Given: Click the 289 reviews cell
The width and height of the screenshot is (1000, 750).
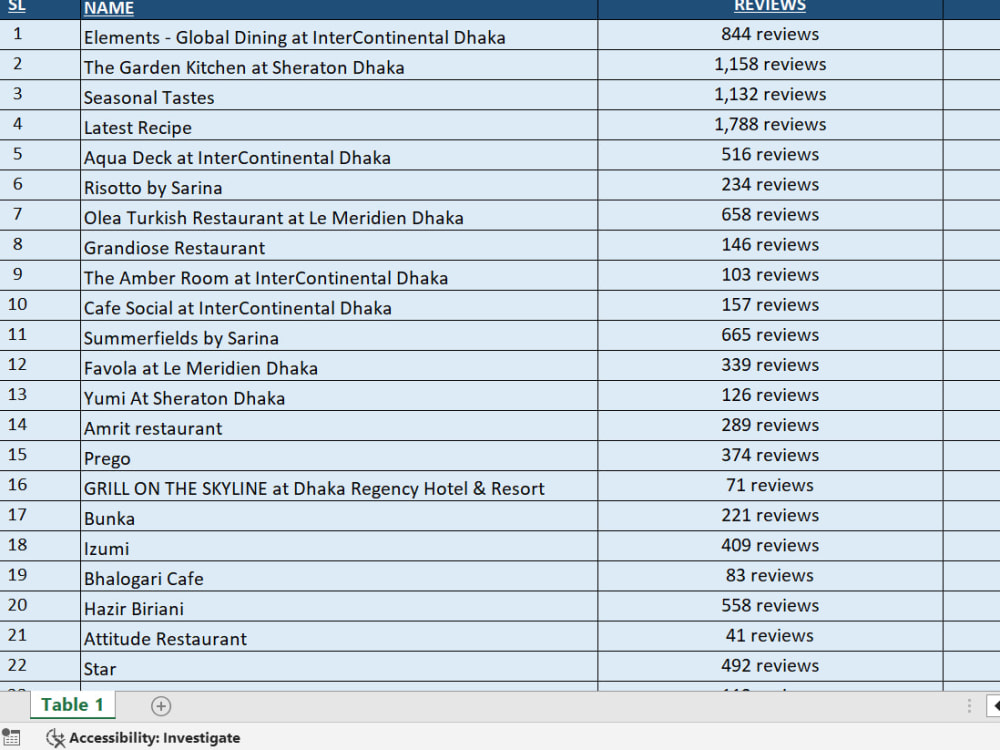Looking at the screenshot, I should point(770,425).
